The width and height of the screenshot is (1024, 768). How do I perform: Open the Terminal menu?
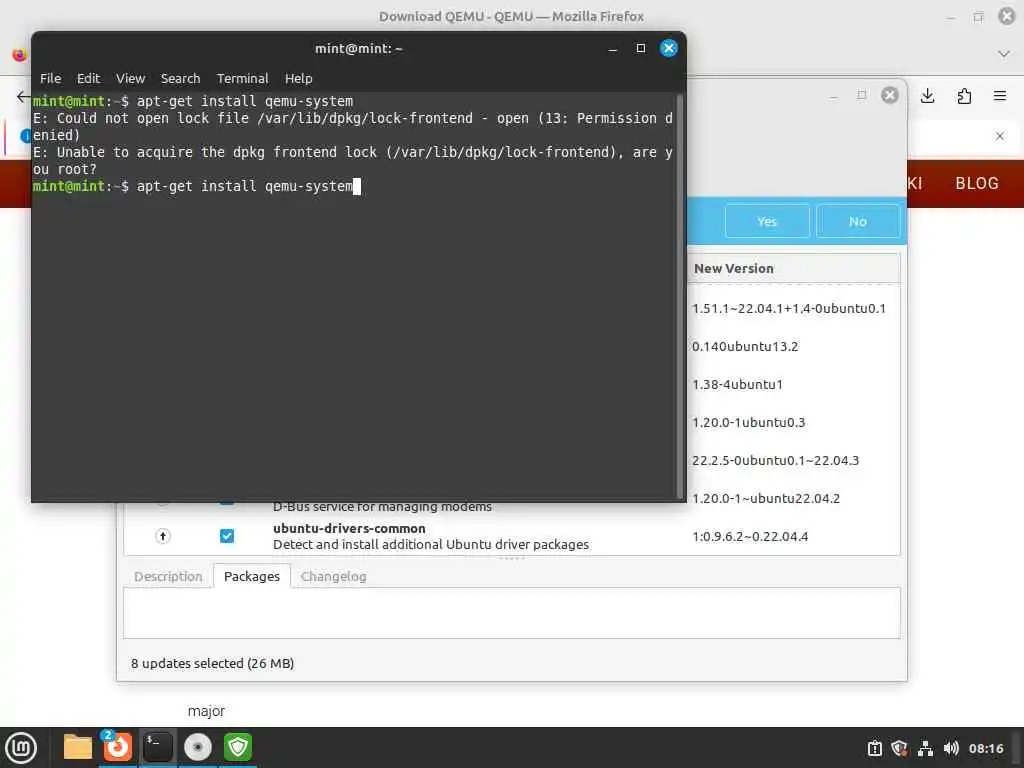click(x=242, y=78)
